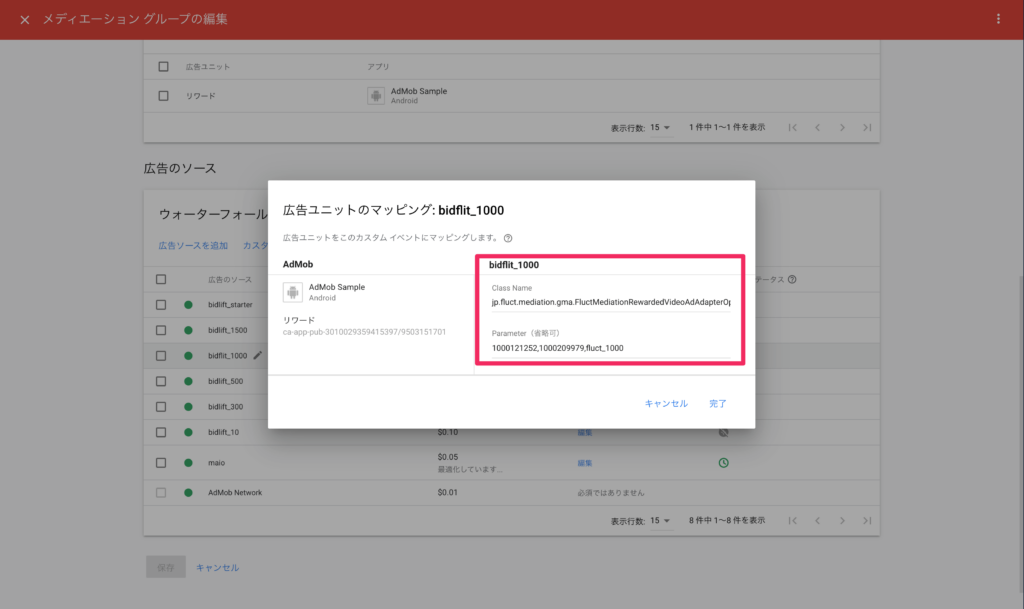Close the mediation group editor with X
This screenshot has width=1024, height=609.
[x=25, y=20]
